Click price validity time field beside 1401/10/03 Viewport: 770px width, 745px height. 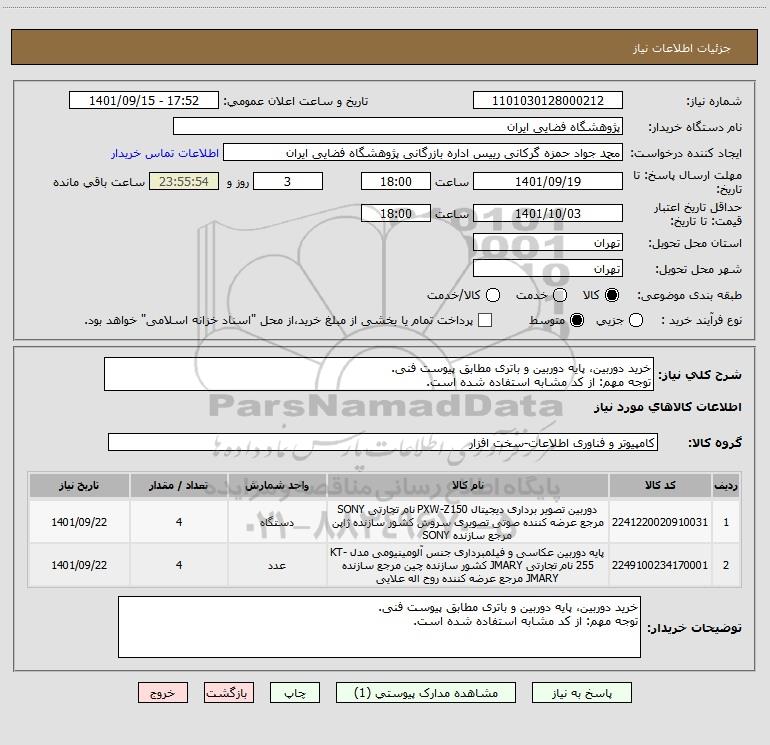[x=396, y=213]
